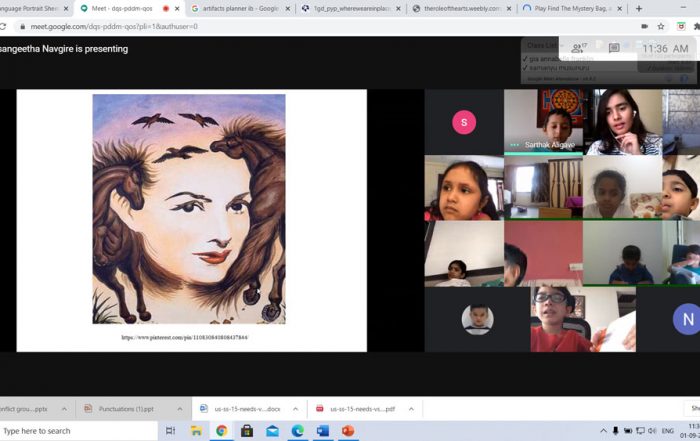Expand options for Punctuations (1).ppt download
Viewport: 700px width, 441px height.
pos(179,409)
